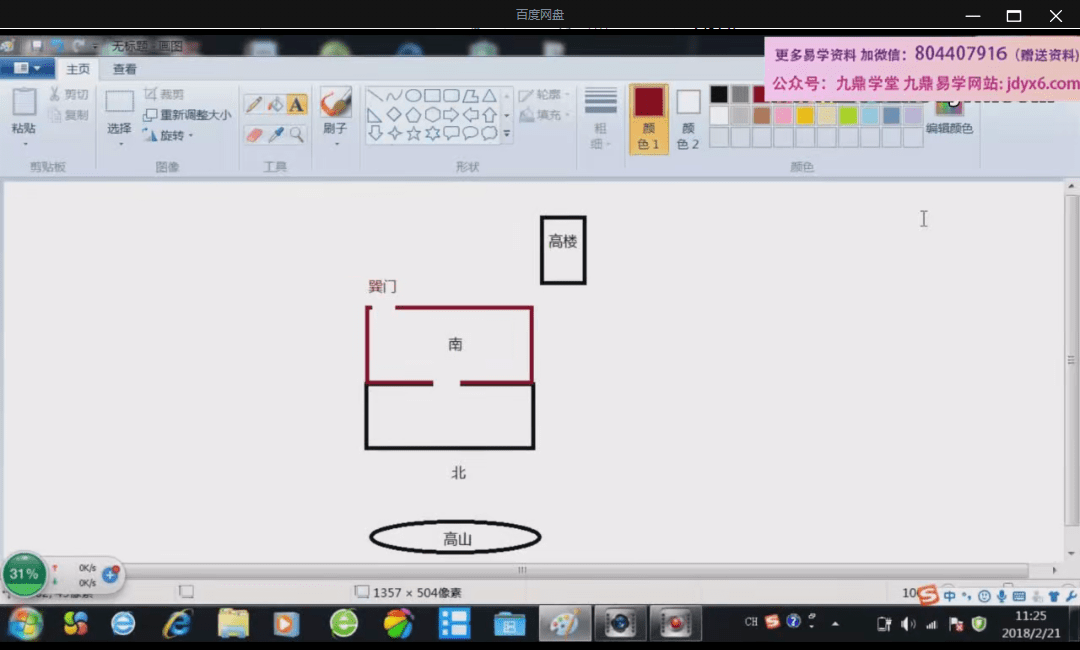Select 颜色 1 (Color 1) box
Image resolution: width=1080 pixels, height=650 pixels.
coord(649,118)
